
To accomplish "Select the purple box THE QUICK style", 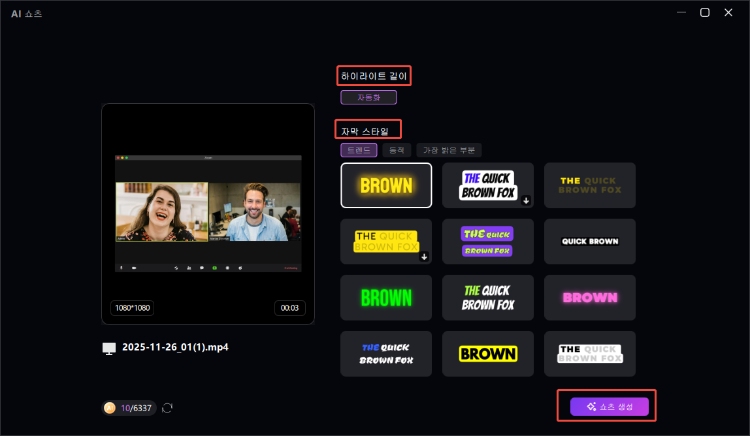I will point(488,242).
